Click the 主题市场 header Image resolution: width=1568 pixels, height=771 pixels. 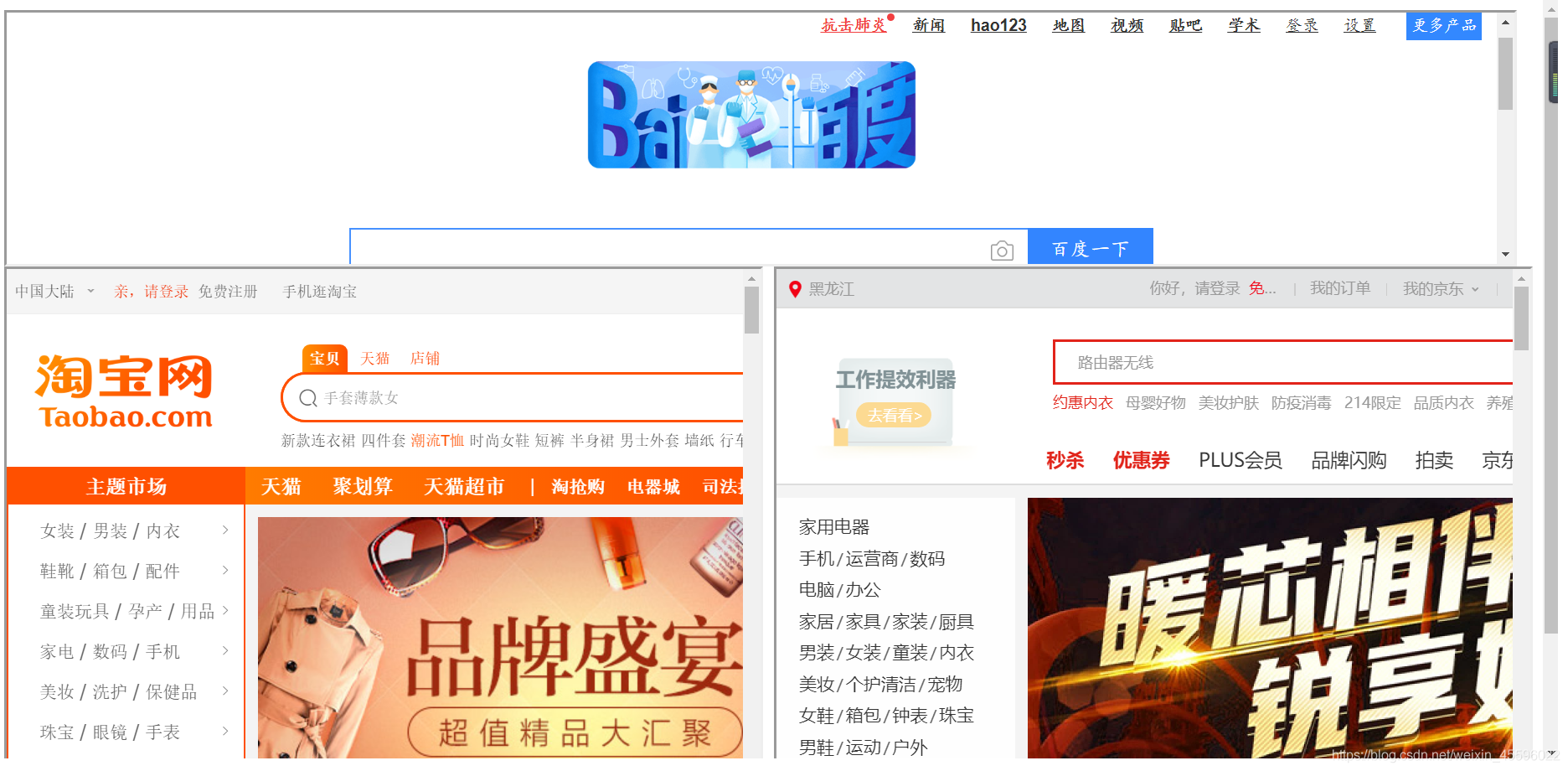126,486
